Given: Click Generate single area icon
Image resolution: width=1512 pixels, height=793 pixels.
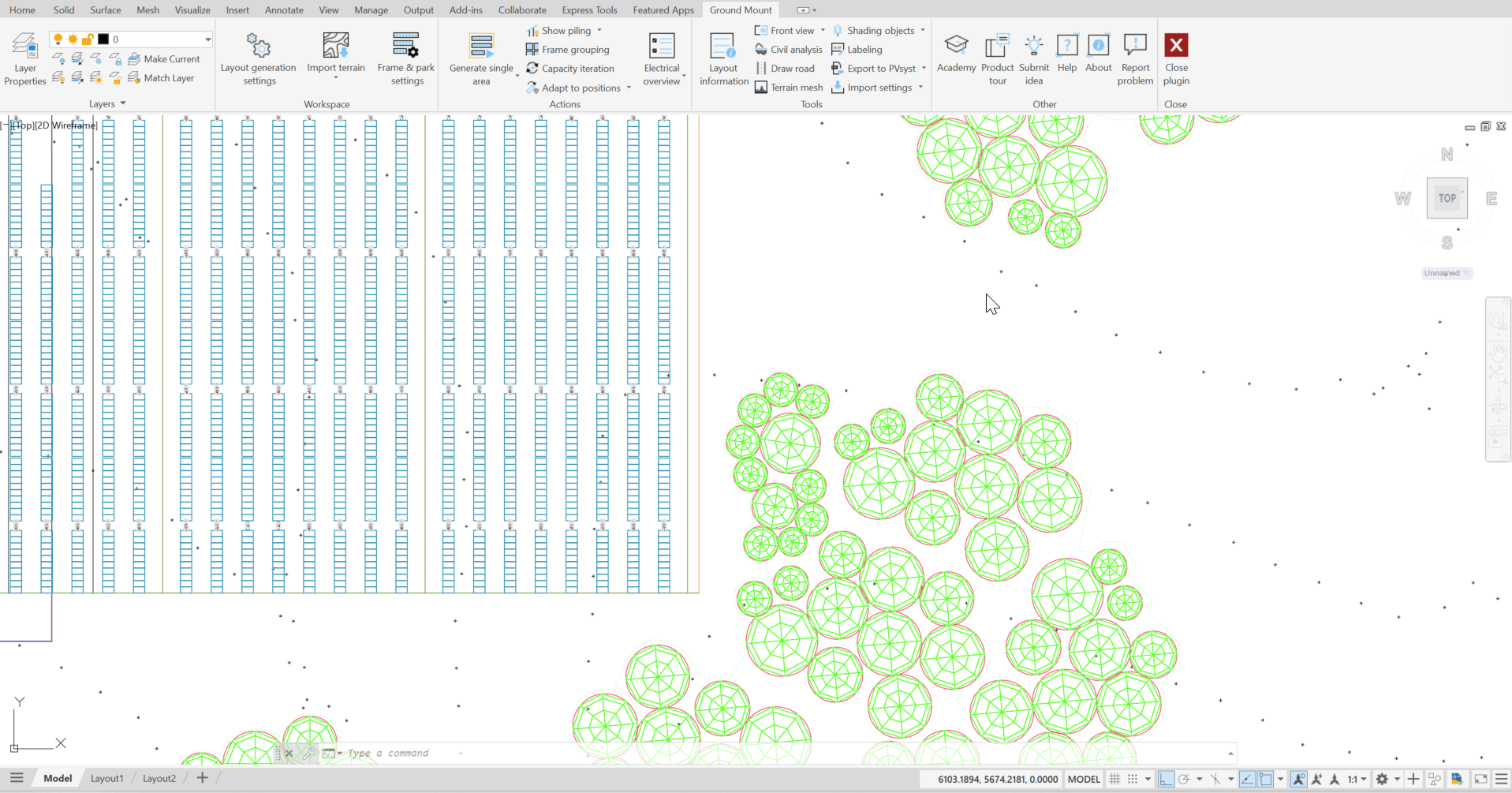Looking at the screenshot, I should pos(481,46).
